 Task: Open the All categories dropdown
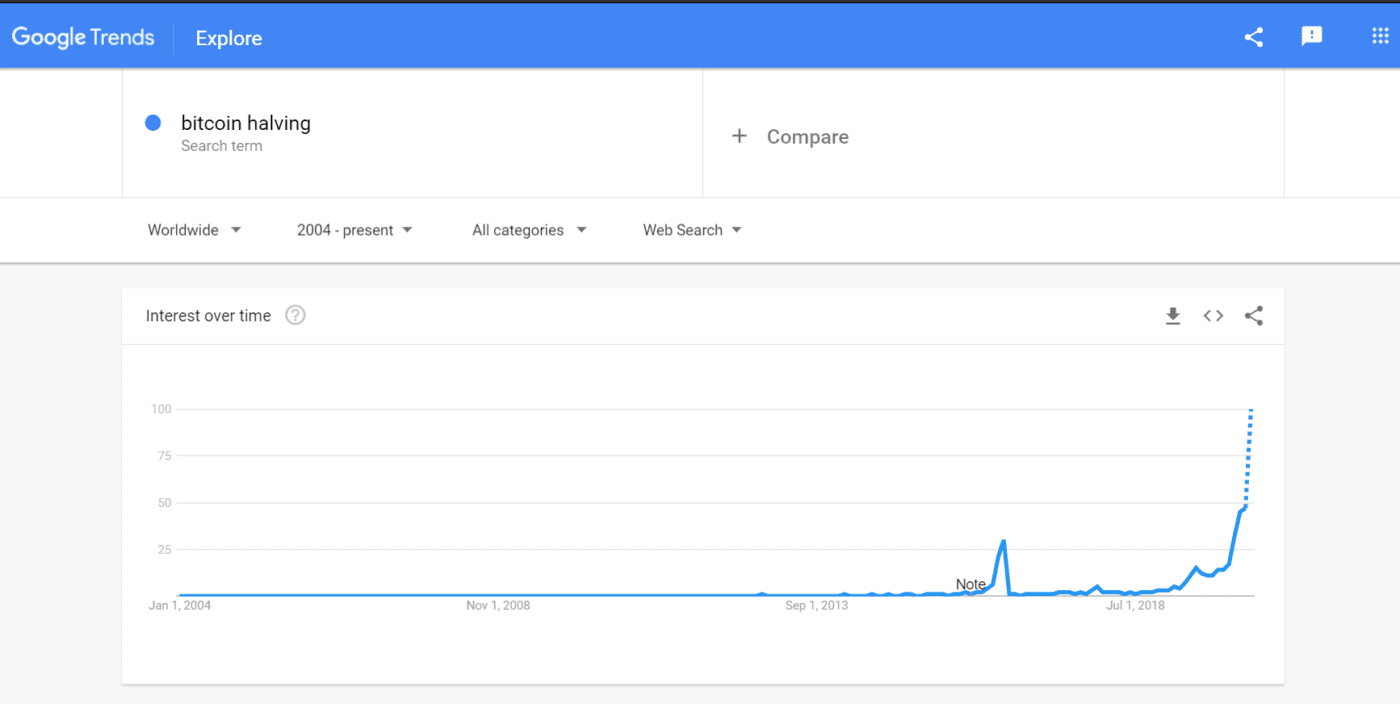tap(529, 230)
